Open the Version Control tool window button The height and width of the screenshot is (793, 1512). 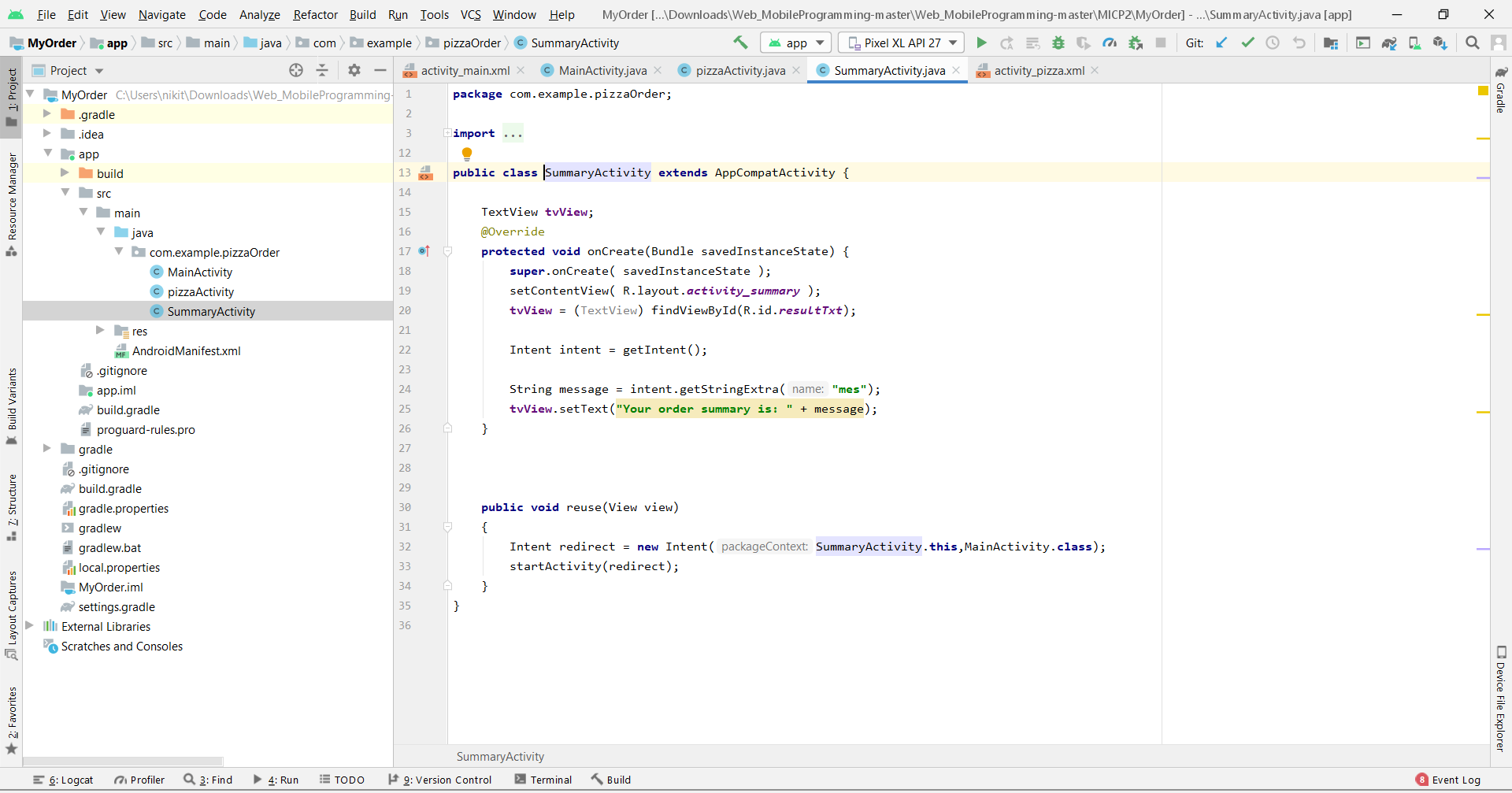click(x=440, y=780)
